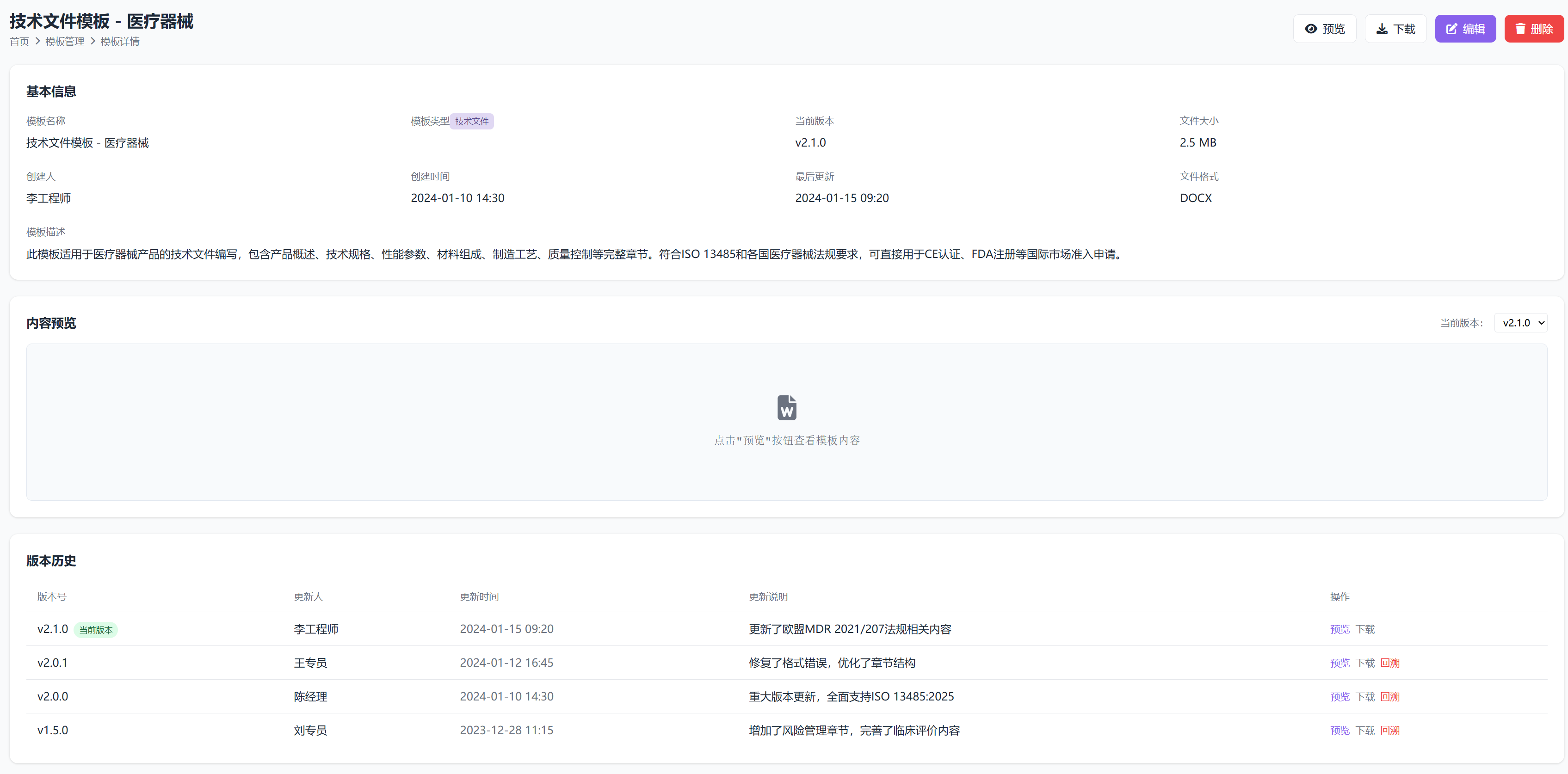Screen dimensions: 1568x774
Task: Click the 当前版本 badge beside v2.1.0
Action: pyautogui.click(x=96, y=630)
